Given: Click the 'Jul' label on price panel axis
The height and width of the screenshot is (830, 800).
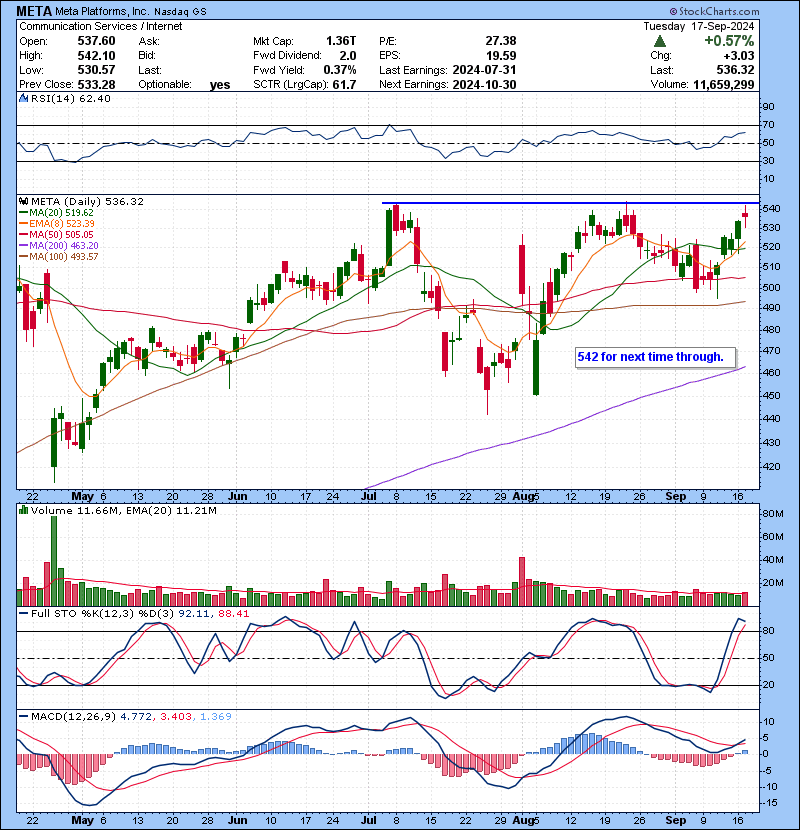Looking at the screenshot, I should 368,497.
